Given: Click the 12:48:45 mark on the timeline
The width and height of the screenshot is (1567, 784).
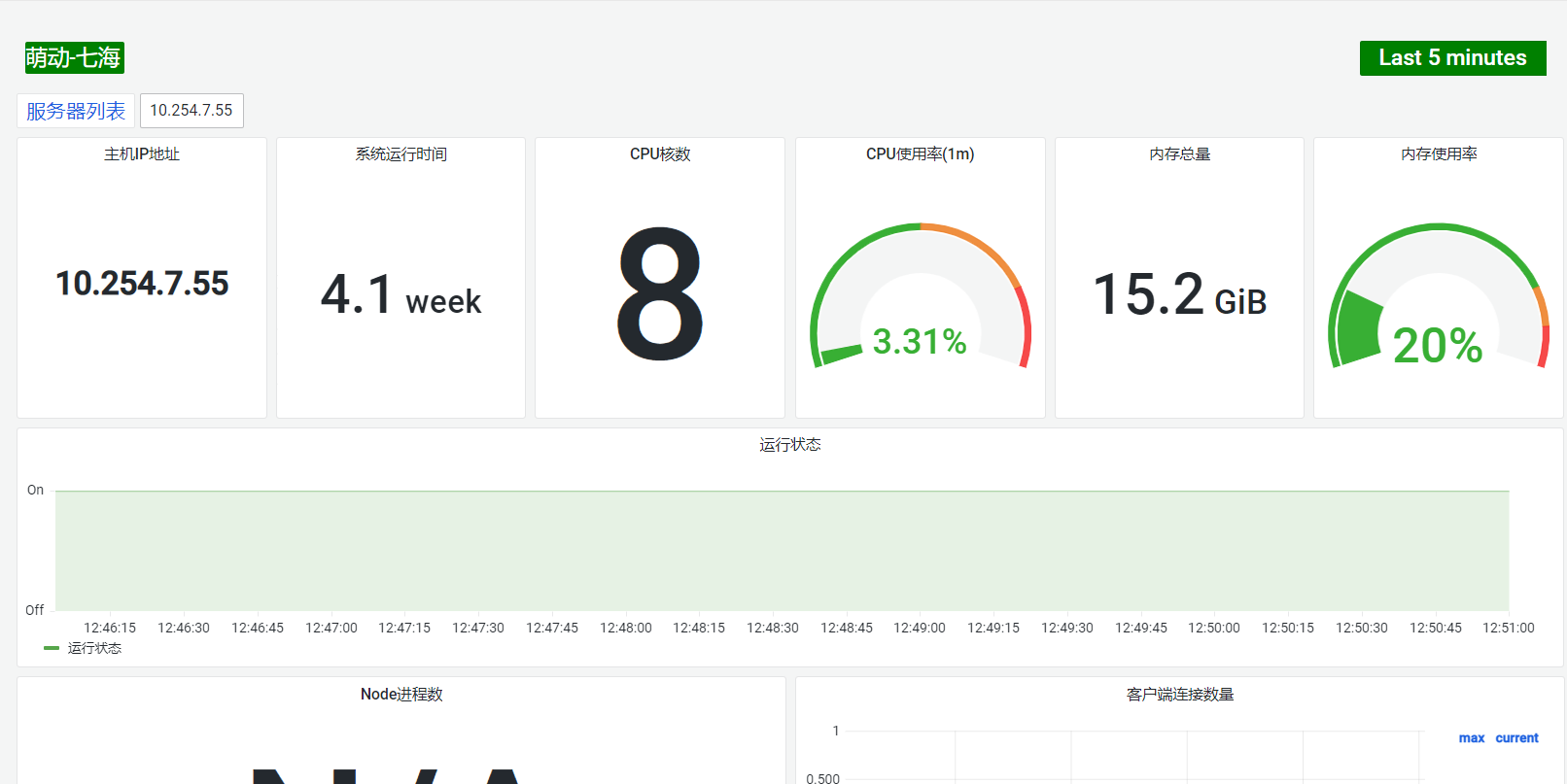Looking at the screenshot, I should click(846, 628).
